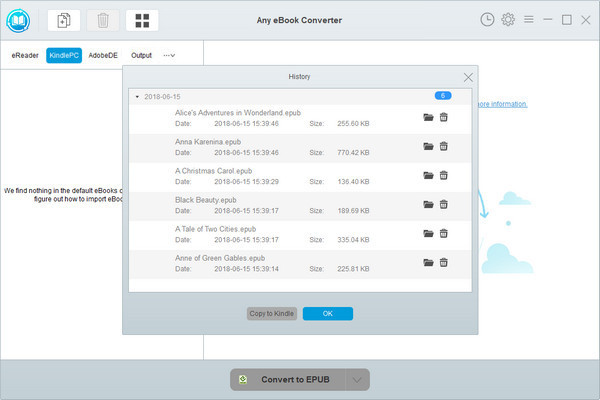Switch to AdobeDE tab

103,56
